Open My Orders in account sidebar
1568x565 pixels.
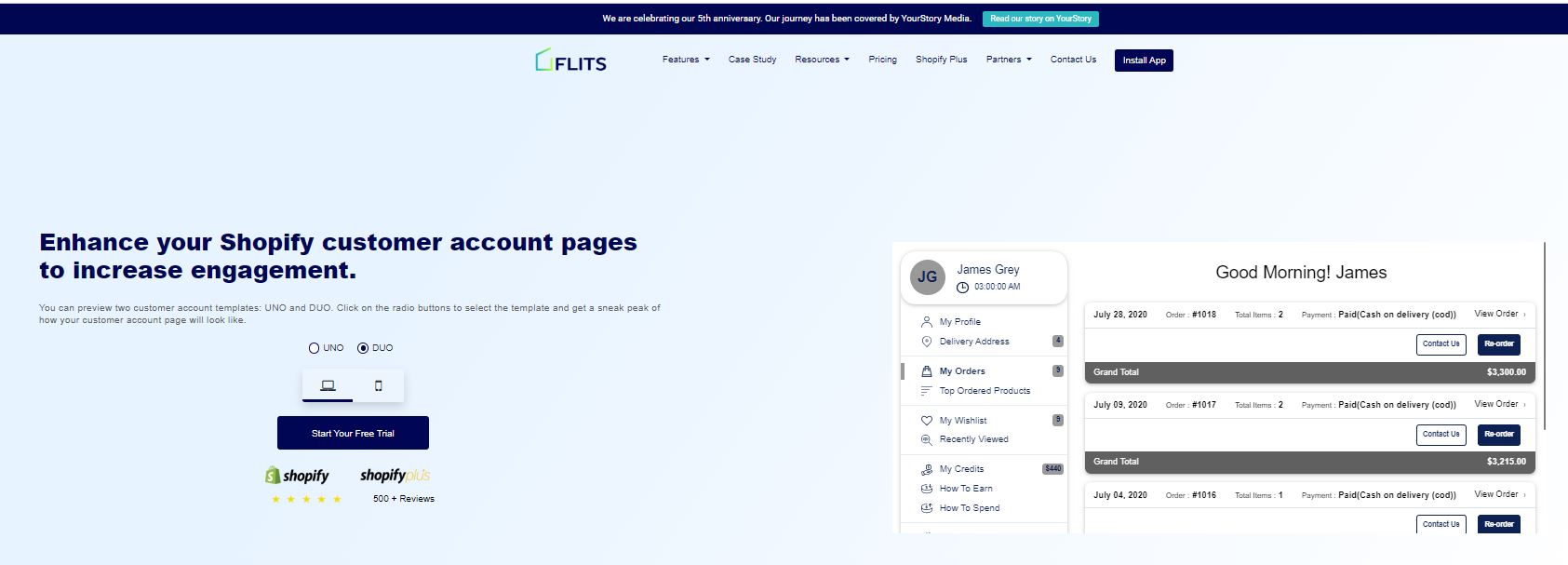962,371
